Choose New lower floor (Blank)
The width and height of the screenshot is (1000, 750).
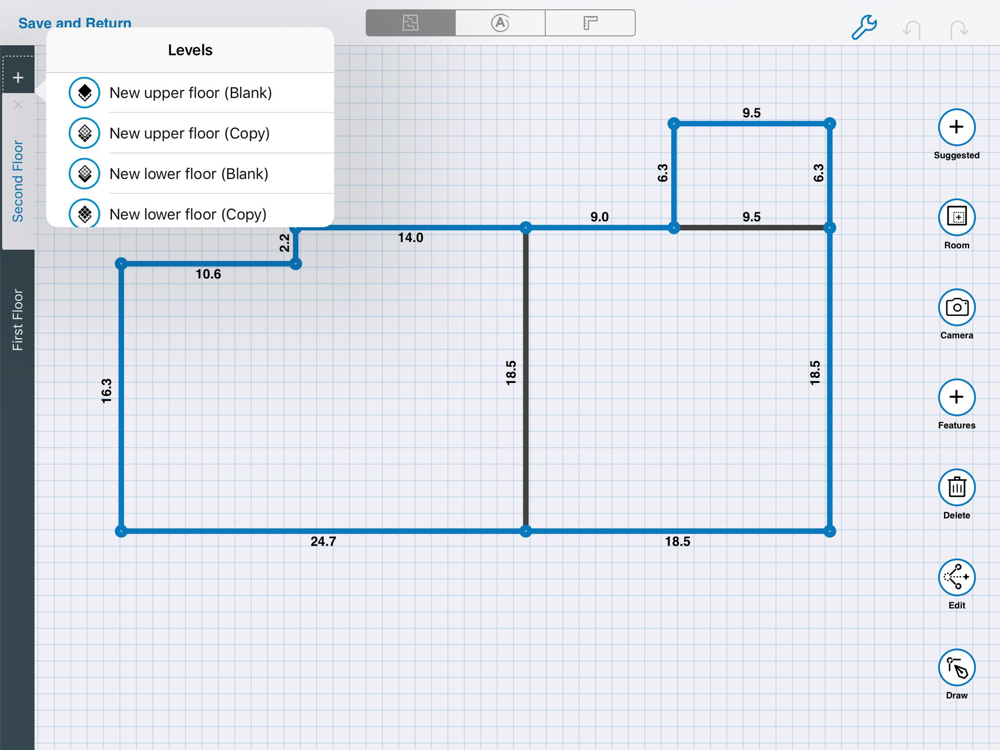click(x=190, y=173)
